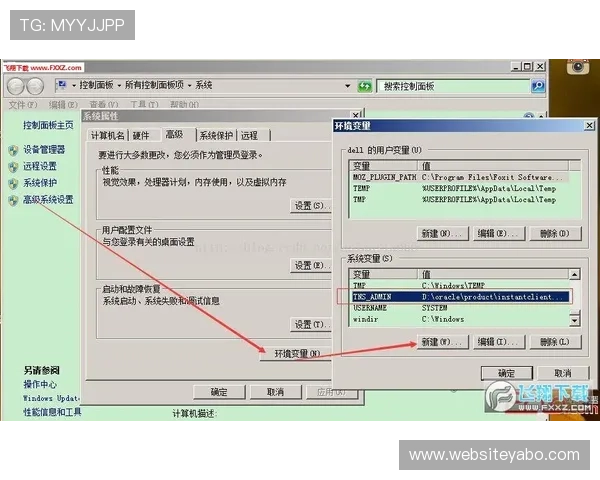Image resolution: width=600 pixels, height=480 pixels.
Task: Click 确定 in the 环境变量 dialog
Action: point(507,373)
